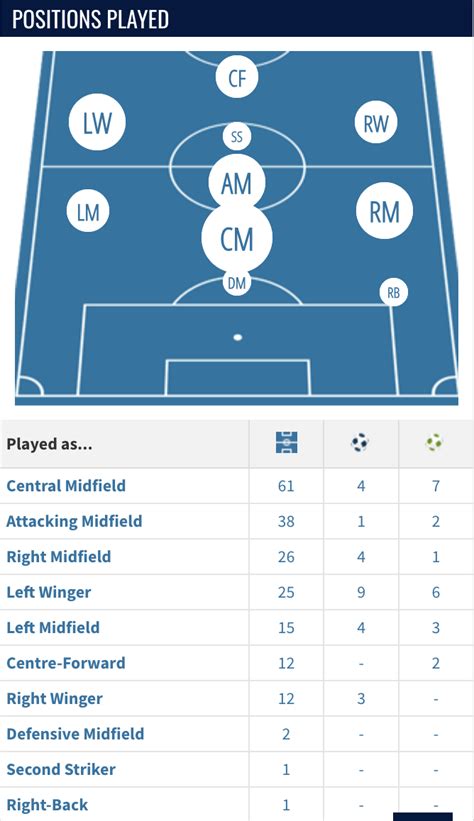Click the DM position circle

click(x=237, y=282)
